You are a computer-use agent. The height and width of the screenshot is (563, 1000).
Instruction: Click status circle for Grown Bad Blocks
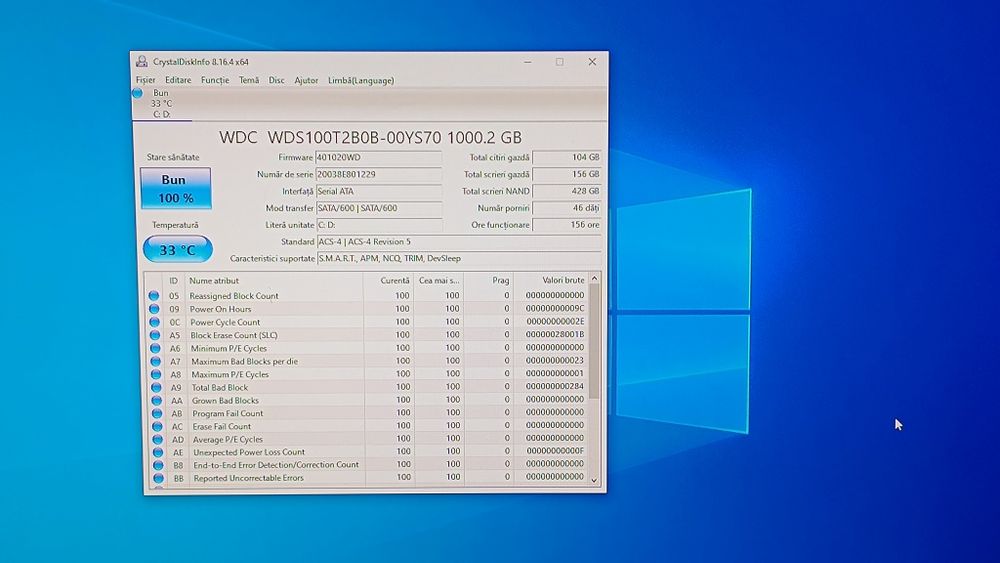(x=156, y=400)
